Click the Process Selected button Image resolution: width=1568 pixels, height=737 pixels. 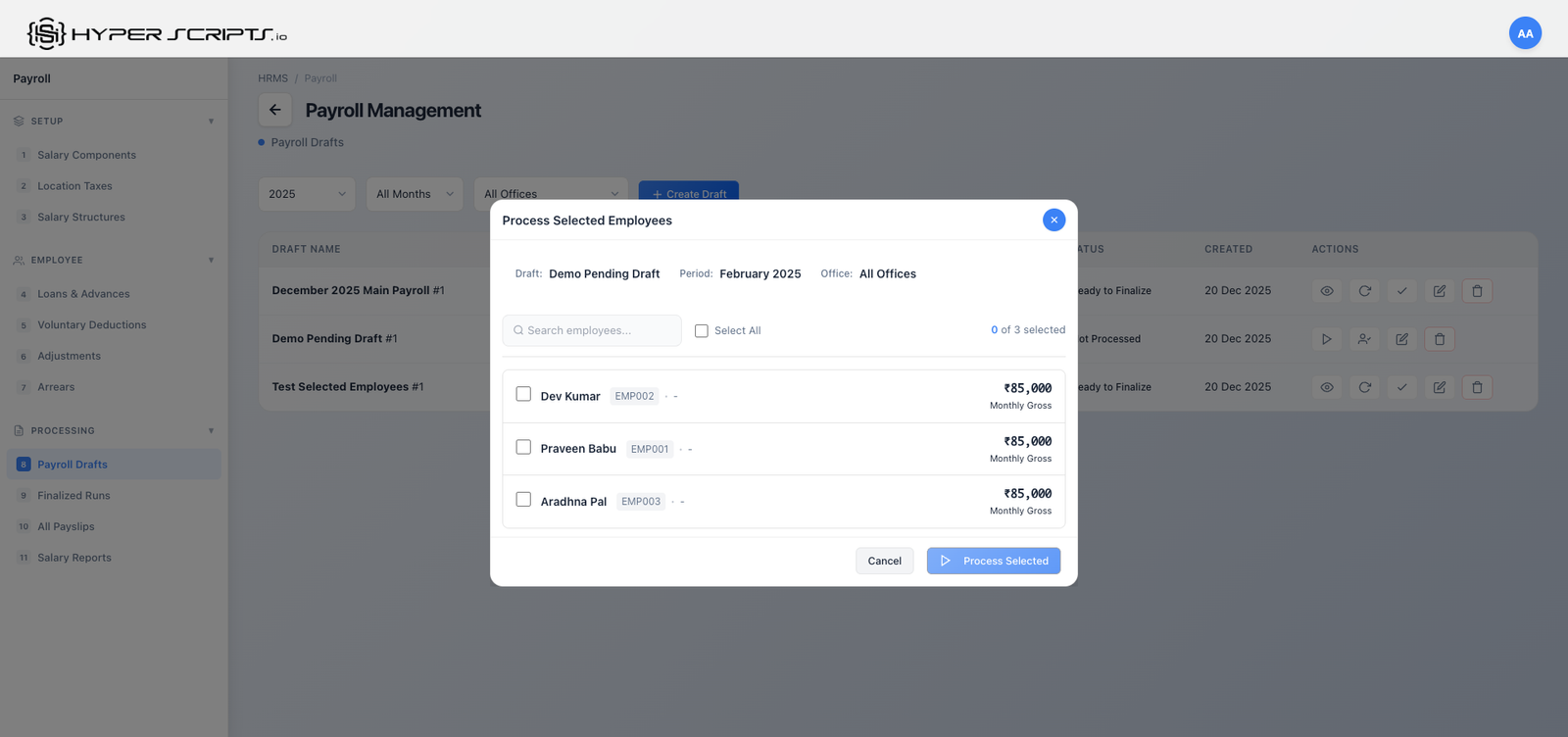tap(994, 561)
